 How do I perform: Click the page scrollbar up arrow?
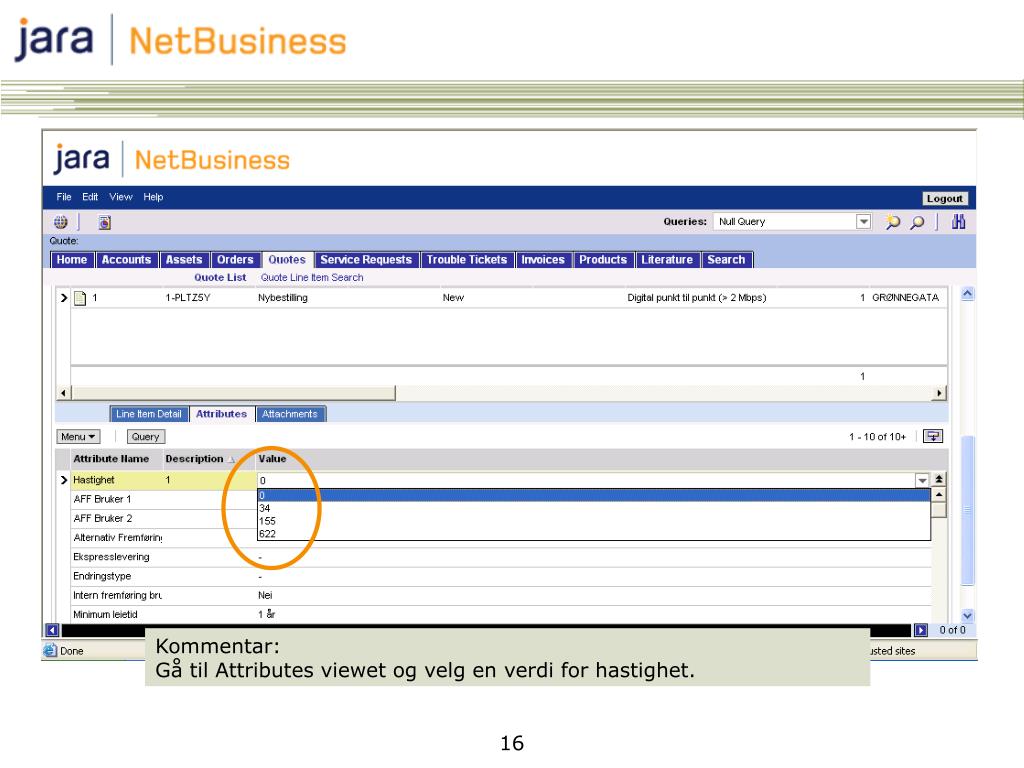(x=968, y=294)
